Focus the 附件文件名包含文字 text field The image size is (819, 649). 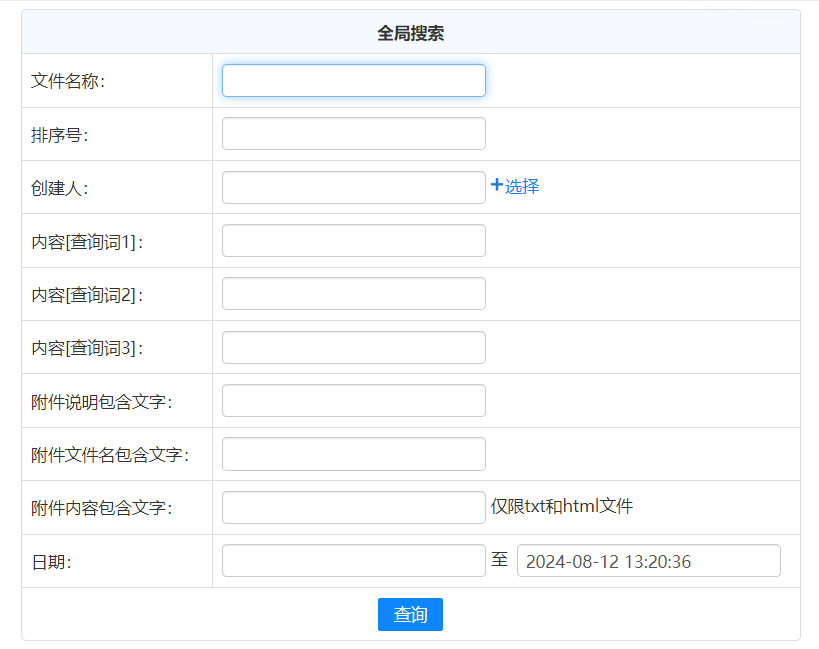pyautogui.click(x=353, y=454)
